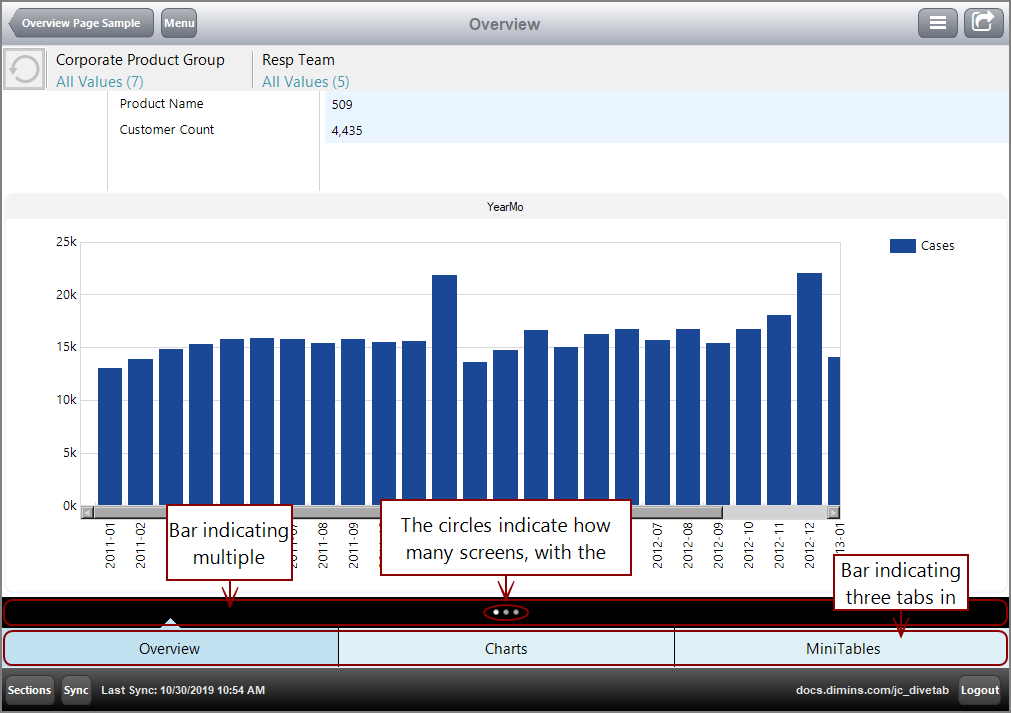Image resolution: width=1011 pixels, height=713 pixels.
Task: Open the Corporate Product Group All Values (7) filter
Action: point(99,81)
